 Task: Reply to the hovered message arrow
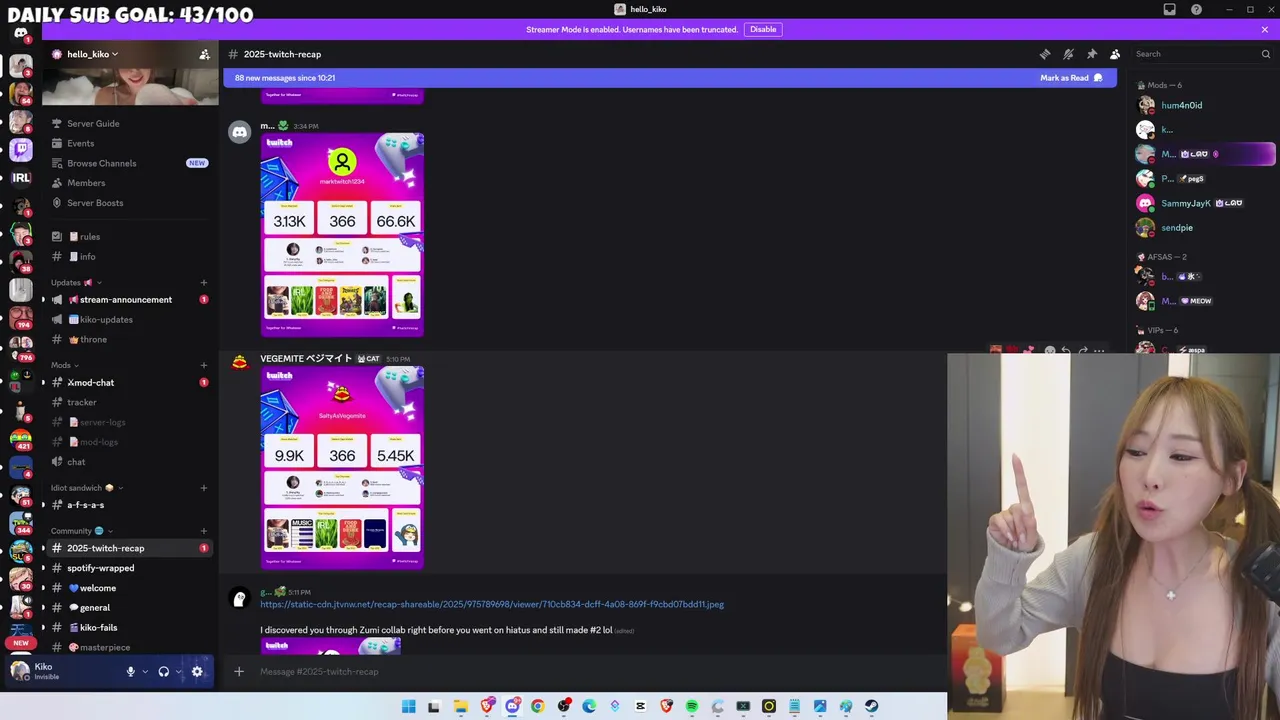(x=1066, y=351)
